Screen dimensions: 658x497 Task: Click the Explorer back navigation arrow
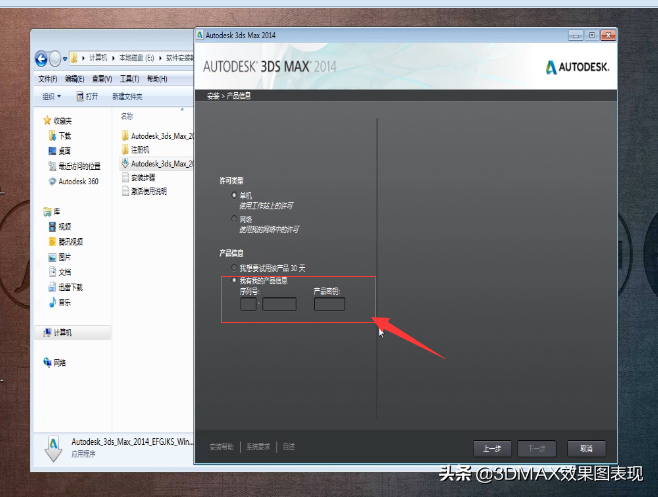(x=41, y=58)
